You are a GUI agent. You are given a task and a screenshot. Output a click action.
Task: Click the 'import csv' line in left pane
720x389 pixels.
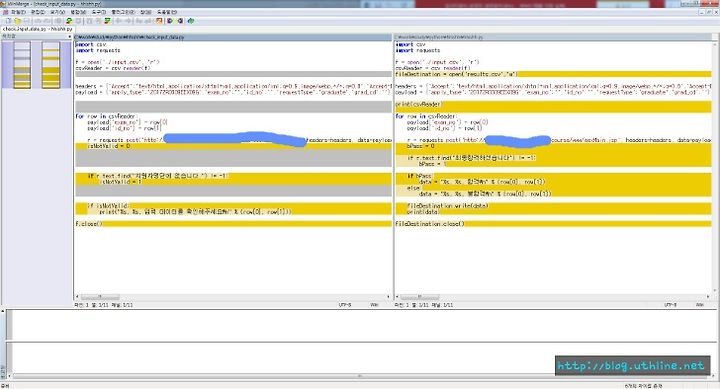[x=90, y=45]
